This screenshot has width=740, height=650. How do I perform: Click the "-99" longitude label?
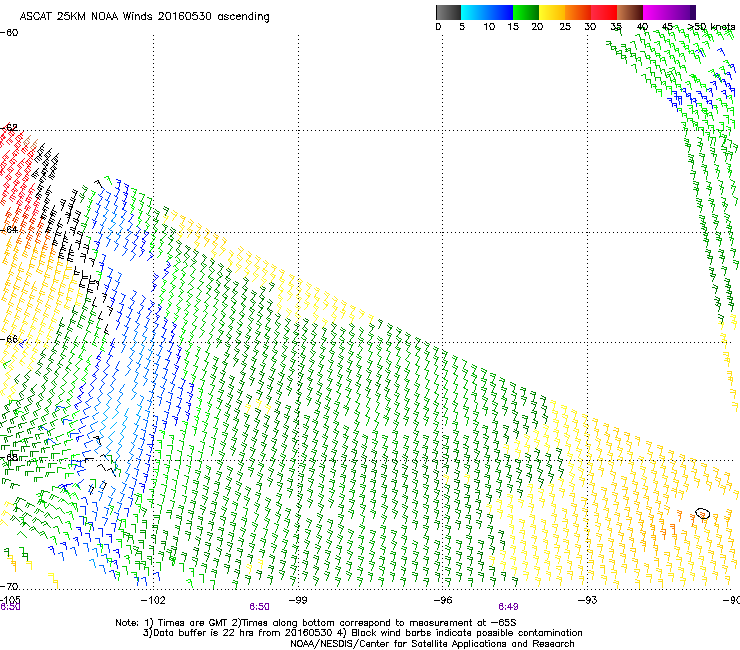point(298,600)
